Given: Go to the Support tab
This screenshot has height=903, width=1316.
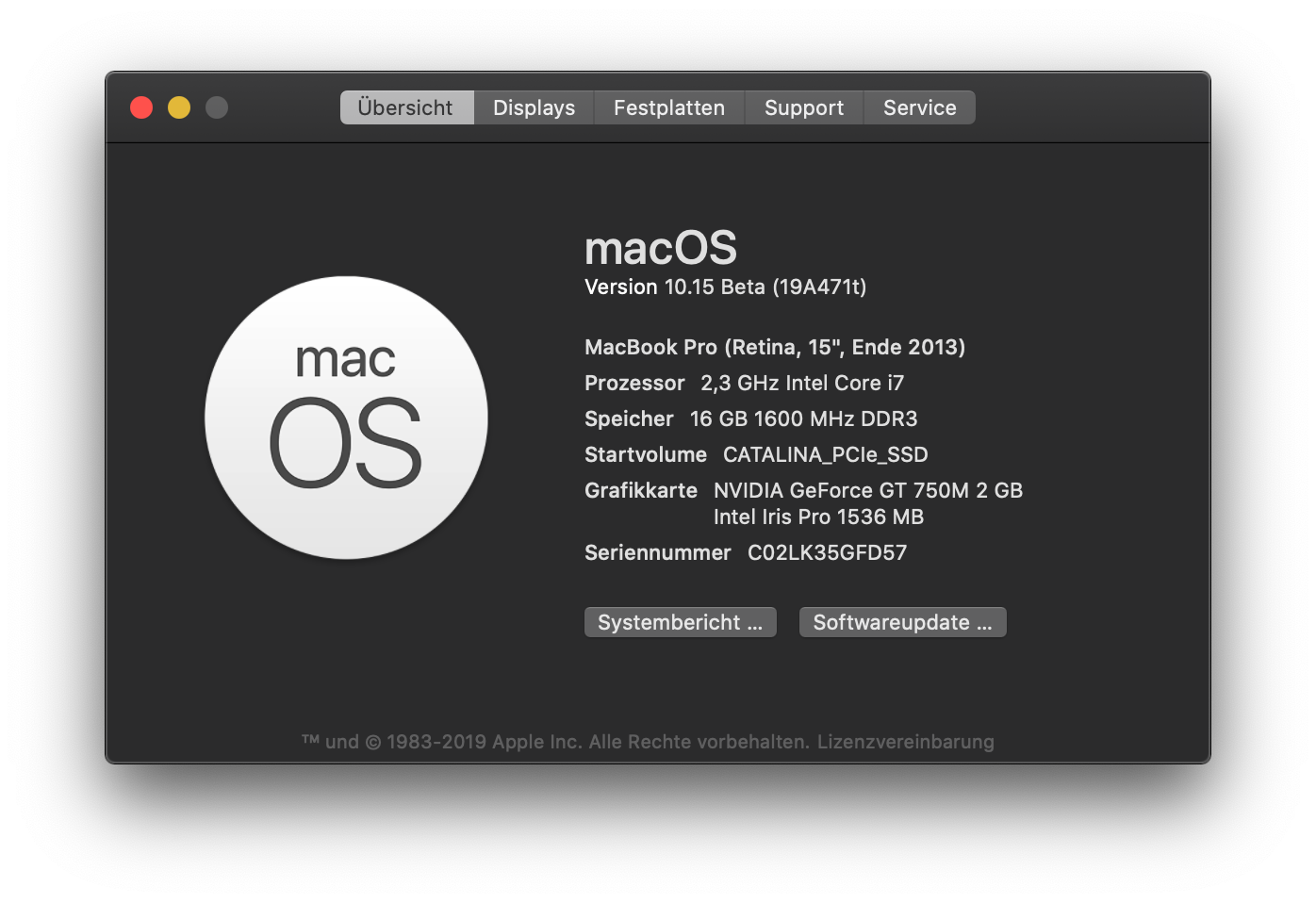Looking at the screenshot, I should 804,107.
